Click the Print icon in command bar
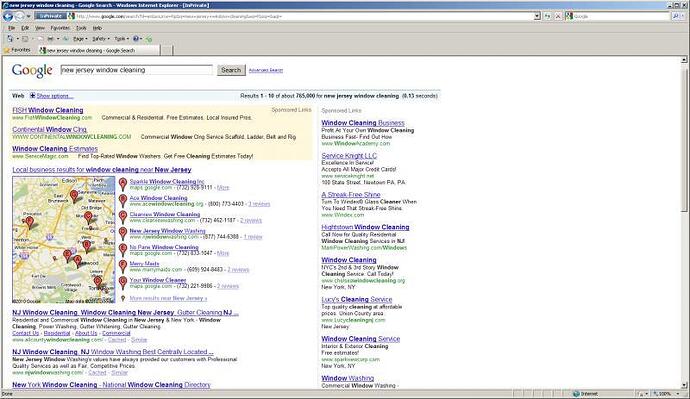 (x=50, y=39)
